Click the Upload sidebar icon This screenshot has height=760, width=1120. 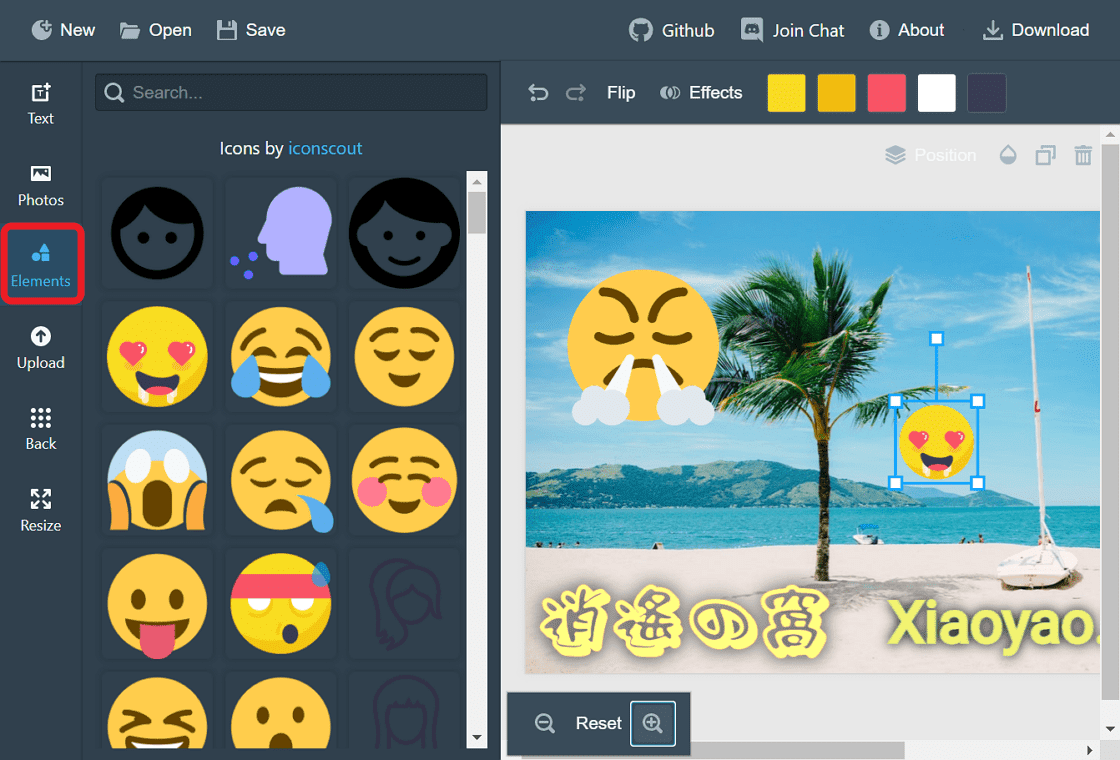pyautogui.click(x=40, y=348)
